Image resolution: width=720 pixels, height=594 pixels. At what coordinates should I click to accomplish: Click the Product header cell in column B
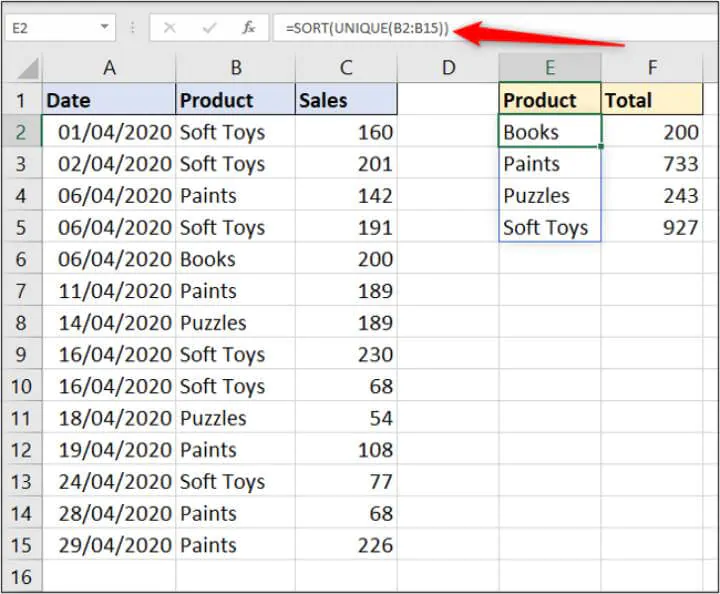click(x=236, y=99)
